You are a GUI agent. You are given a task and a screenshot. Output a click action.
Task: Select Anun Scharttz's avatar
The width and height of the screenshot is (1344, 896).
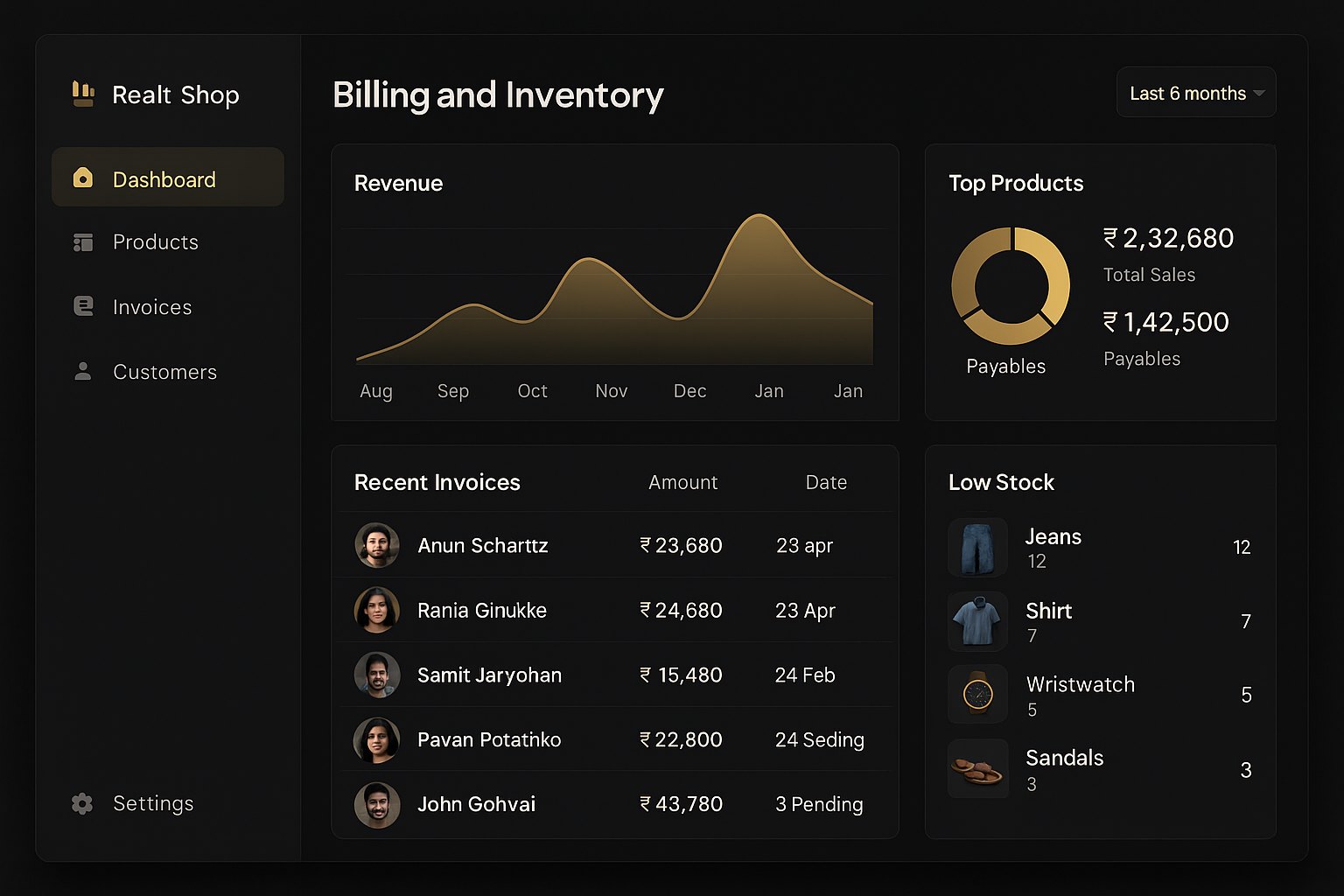point(377,545)
